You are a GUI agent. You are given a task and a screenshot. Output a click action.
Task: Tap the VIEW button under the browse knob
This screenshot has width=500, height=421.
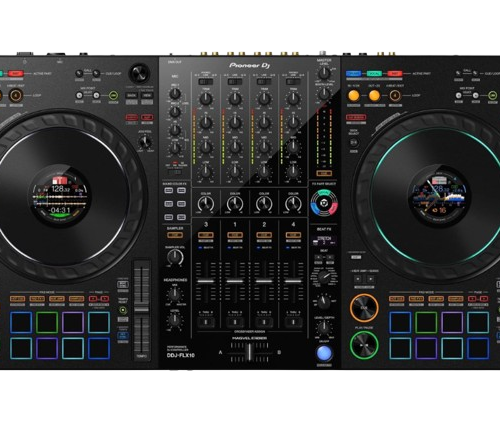click(147, 95)
